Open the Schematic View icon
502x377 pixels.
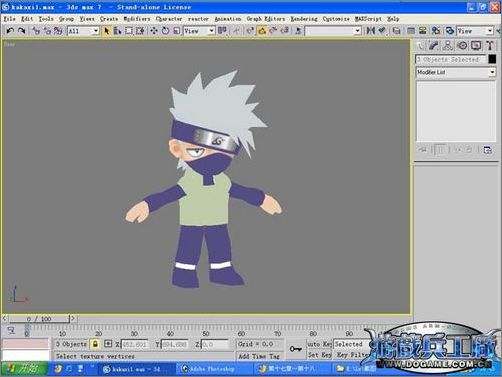422,31
